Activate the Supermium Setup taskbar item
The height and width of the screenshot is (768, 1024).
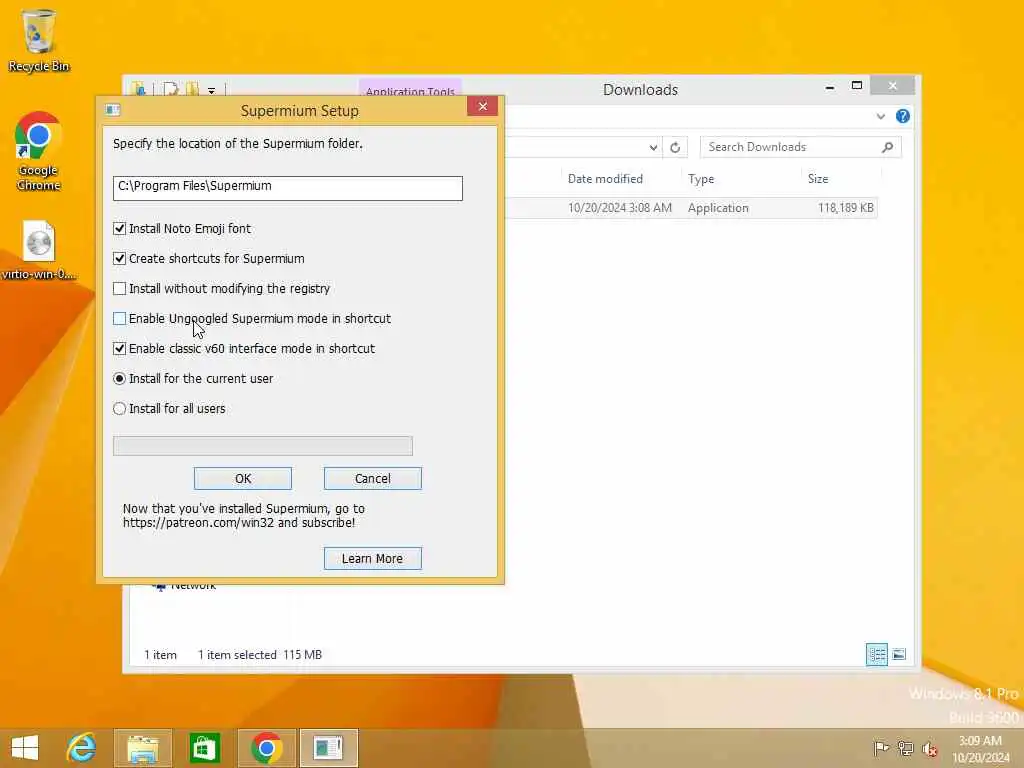(x=328, y=748)
